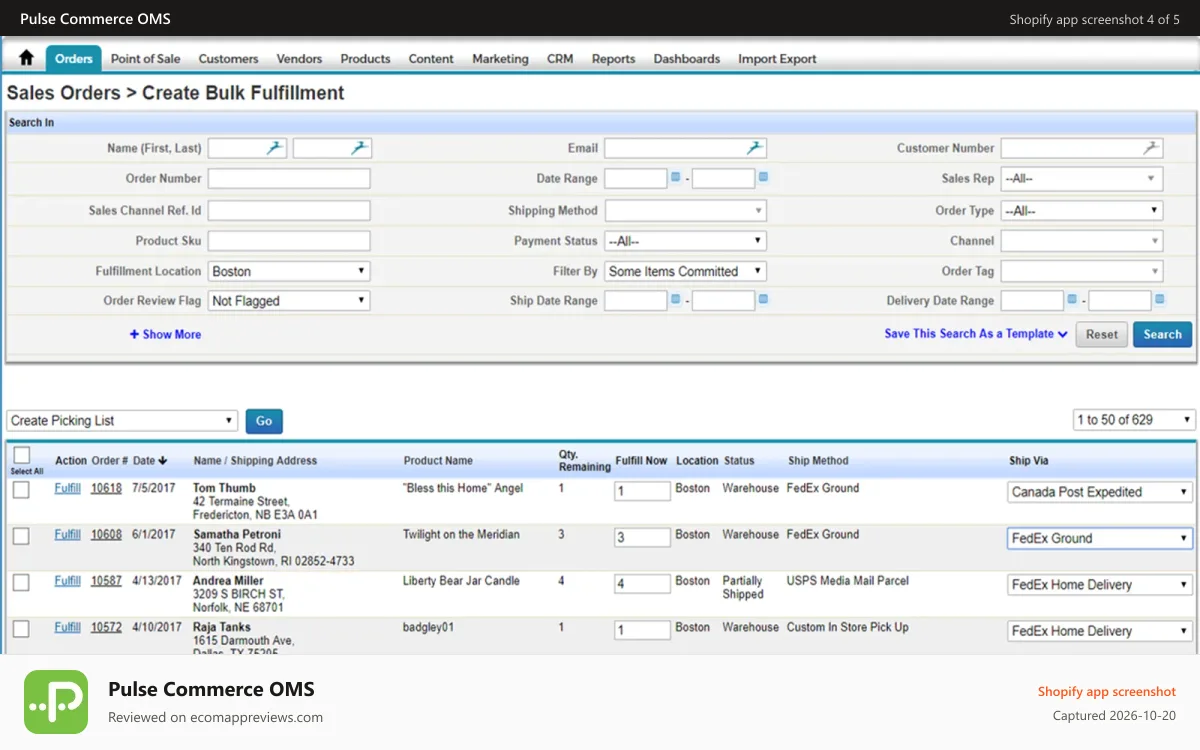Open the Dashboards tab

(x=687, y=59)
